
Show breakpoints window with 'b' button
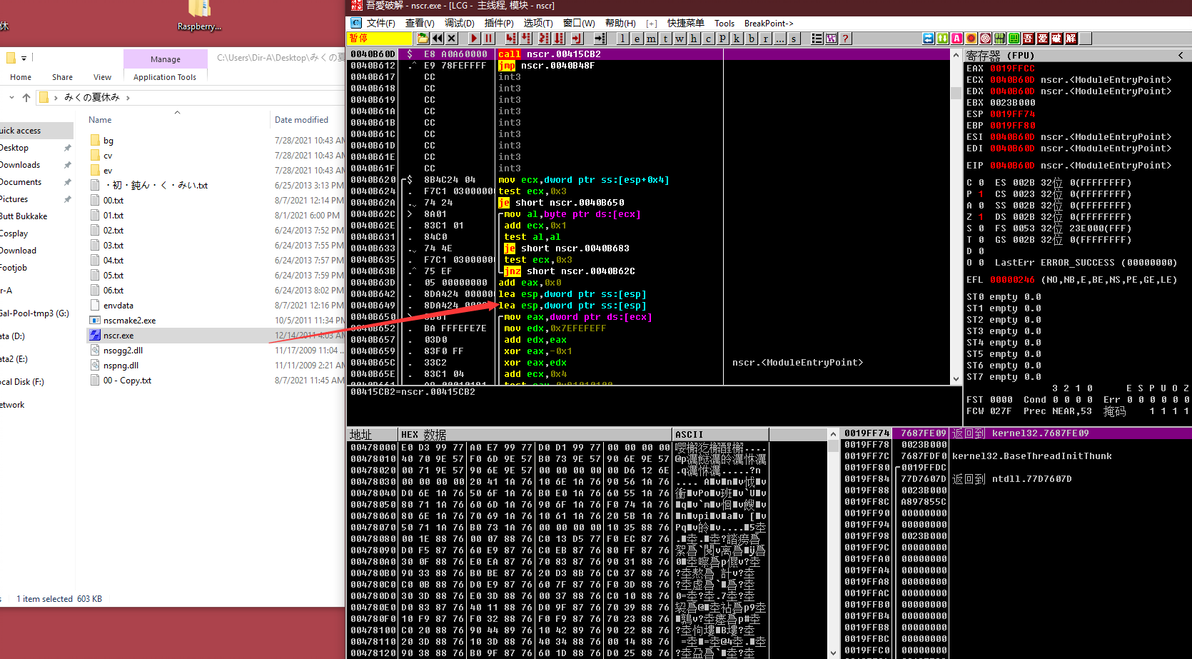point(751,38)
